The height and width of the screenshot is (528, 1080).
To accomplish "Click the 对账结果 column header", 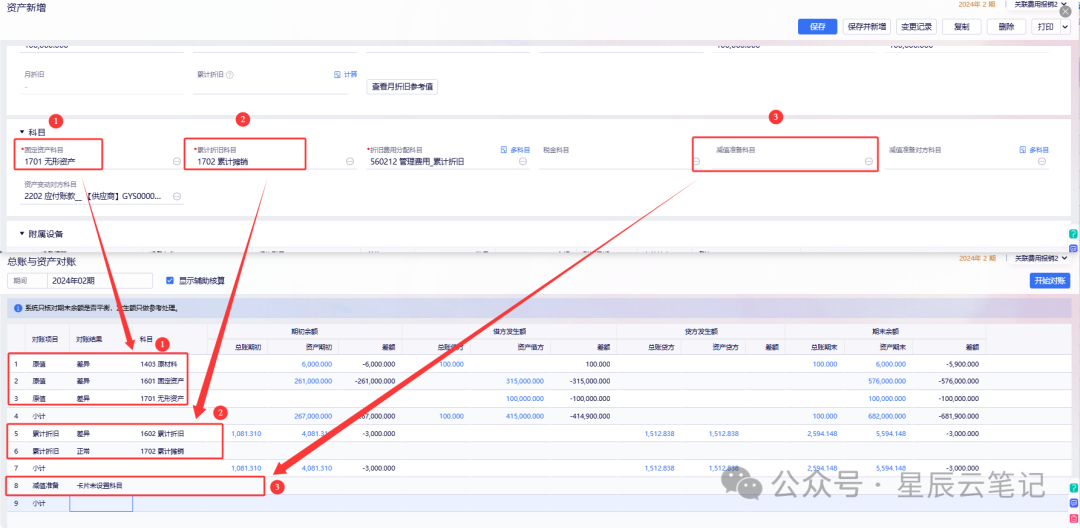I will [90, 339].
